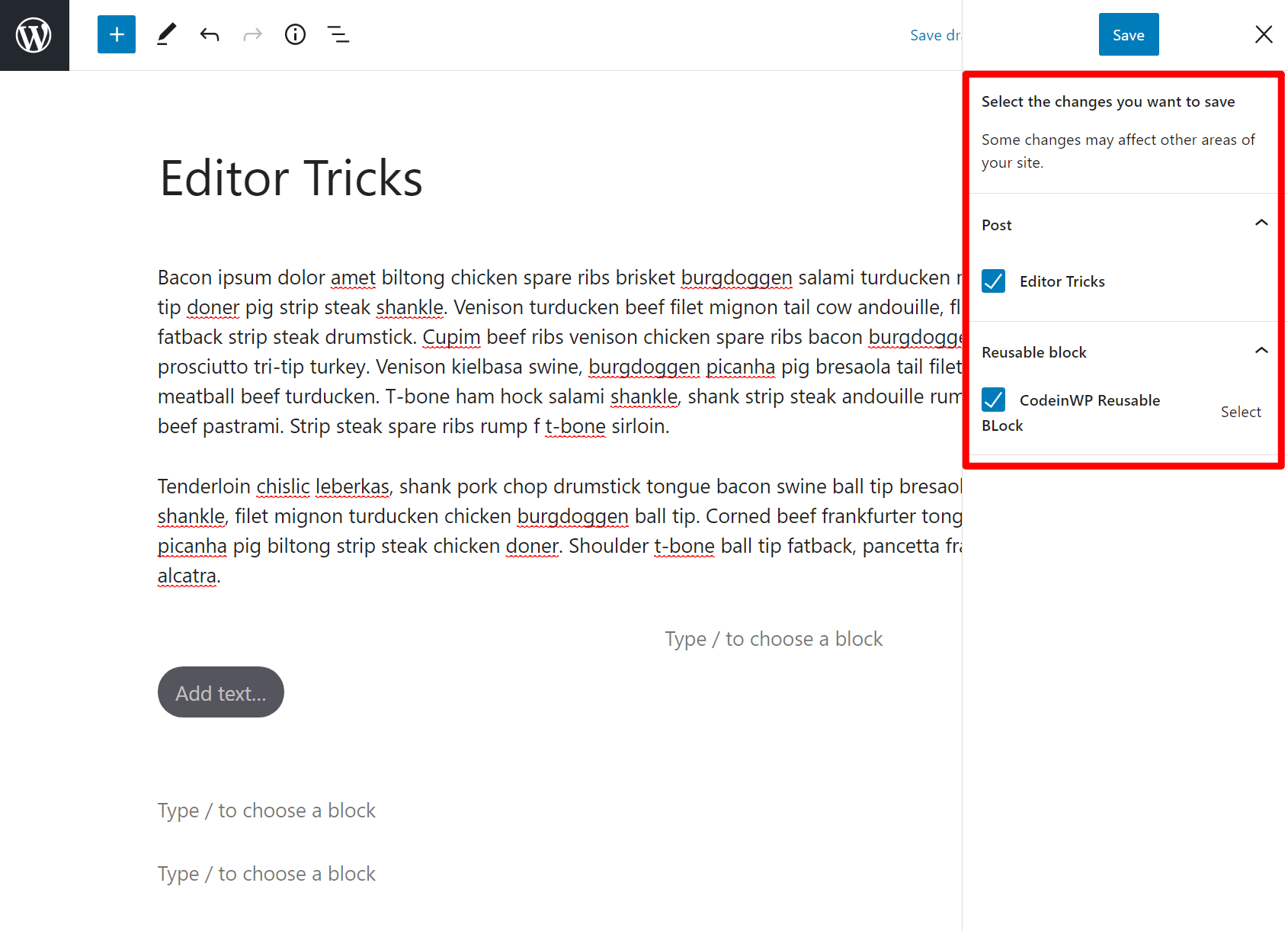Screen dimensions: 1288x931
Task: Click Select next to CodeinWP Reusable Block
Action: (x=1241, y=412)
